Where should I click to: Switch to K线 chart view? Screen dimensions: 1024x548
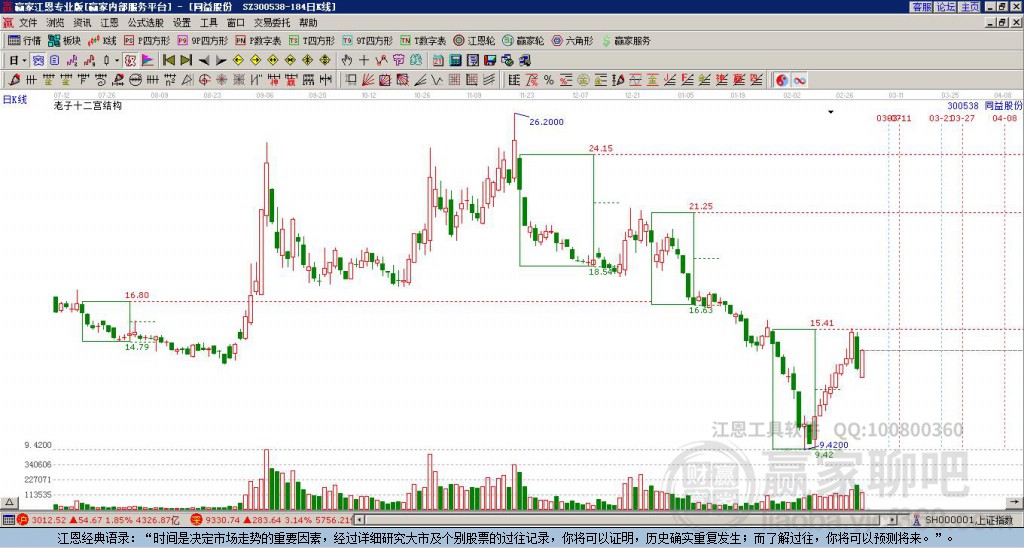tap(102, 40)
